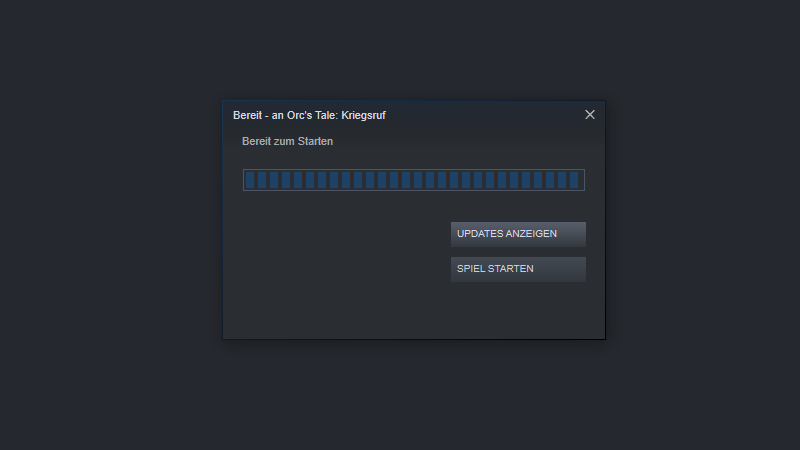Close the Orc's Tale launch dialog
This screenshot has width=800, height=450.
click(x=590, y=115)
